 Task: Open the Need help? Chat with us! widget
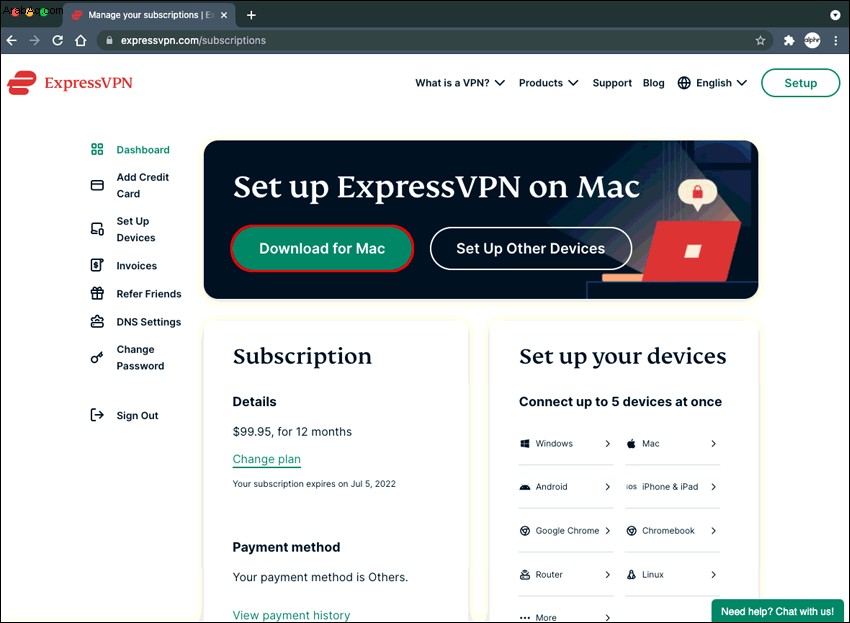click(x=777, y=611)
